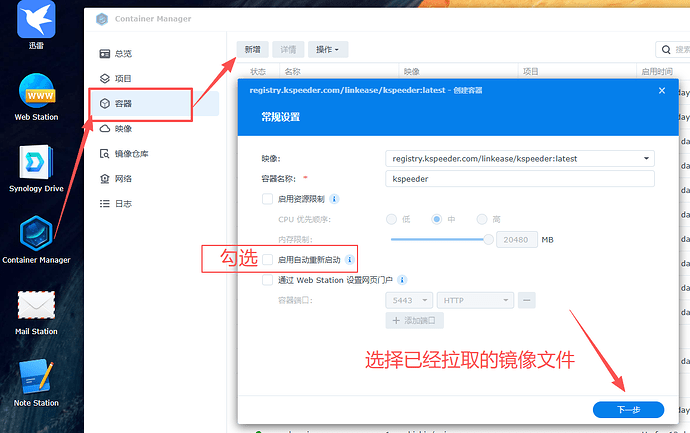The width and height of the screenshot is (690, 433).
Task: Tick 通过 Web Station 设置网页门户 checkbox
Action: pos(267,280)
